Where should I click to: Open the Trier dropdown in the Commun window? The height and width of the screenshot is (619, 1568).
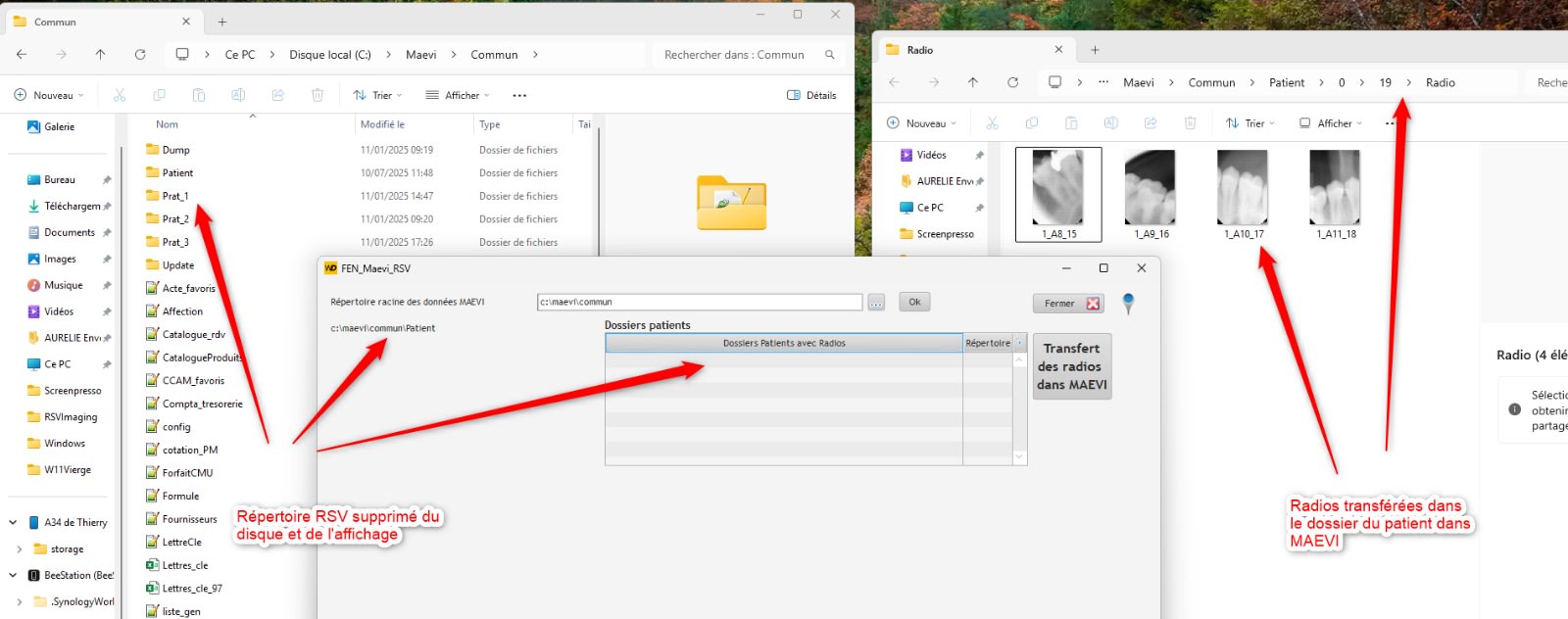[378, 95]
